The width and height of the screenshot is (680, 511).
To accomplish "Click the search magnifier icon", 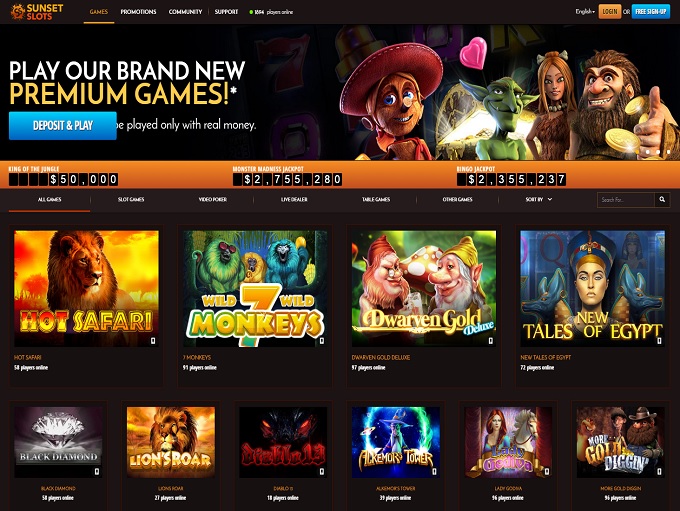I will 662,200.
